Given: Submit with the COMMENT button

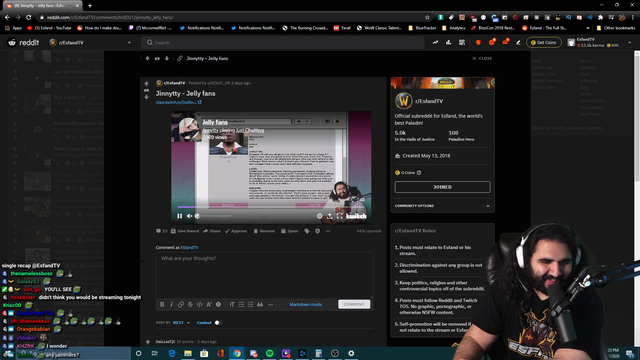Looking at the screenshot, I should (x=354, y=304).
